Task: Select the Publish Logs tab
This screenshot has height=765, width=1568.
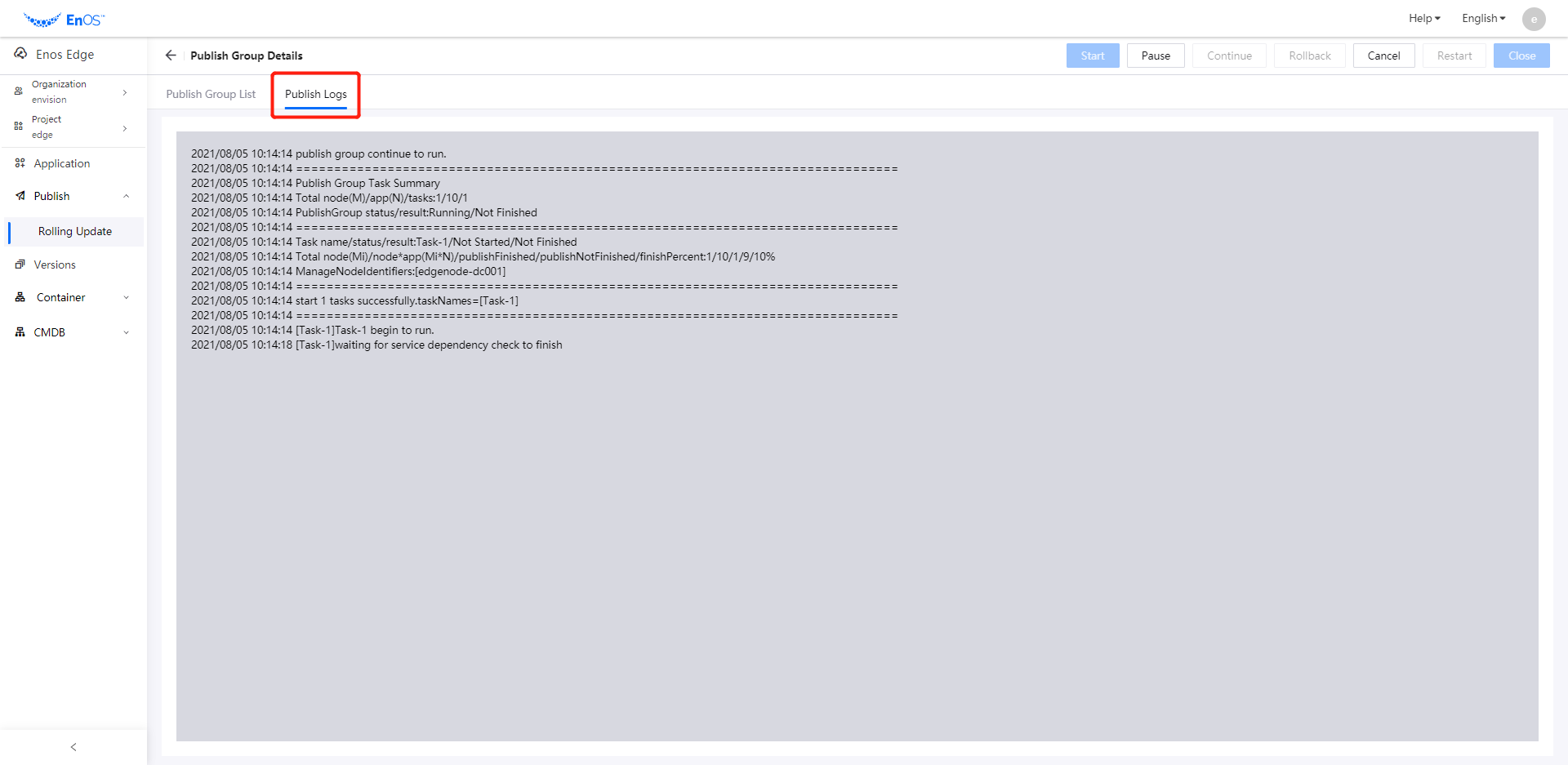Action: pos(316,94)
